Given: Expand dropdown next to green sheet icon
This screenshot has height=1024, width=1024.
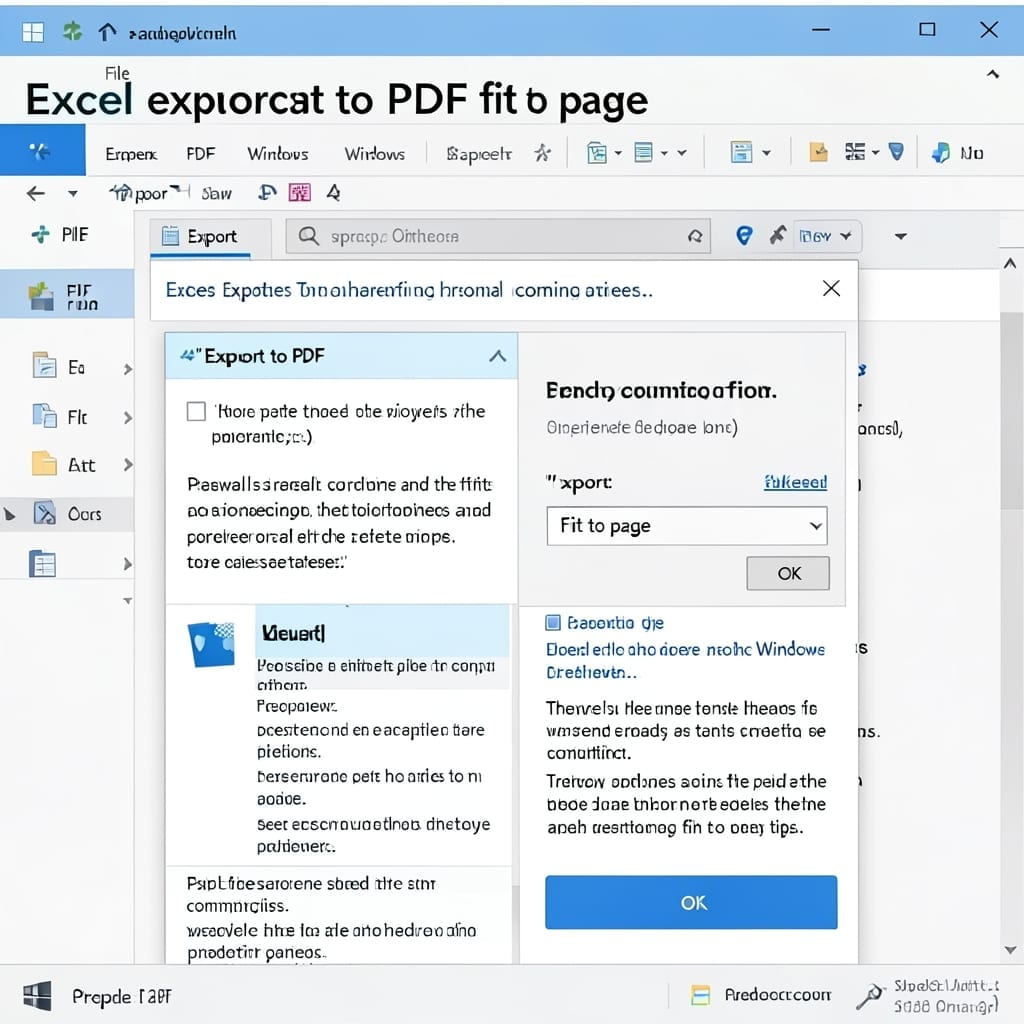Looking at the screenshot, I should point(618,153).
